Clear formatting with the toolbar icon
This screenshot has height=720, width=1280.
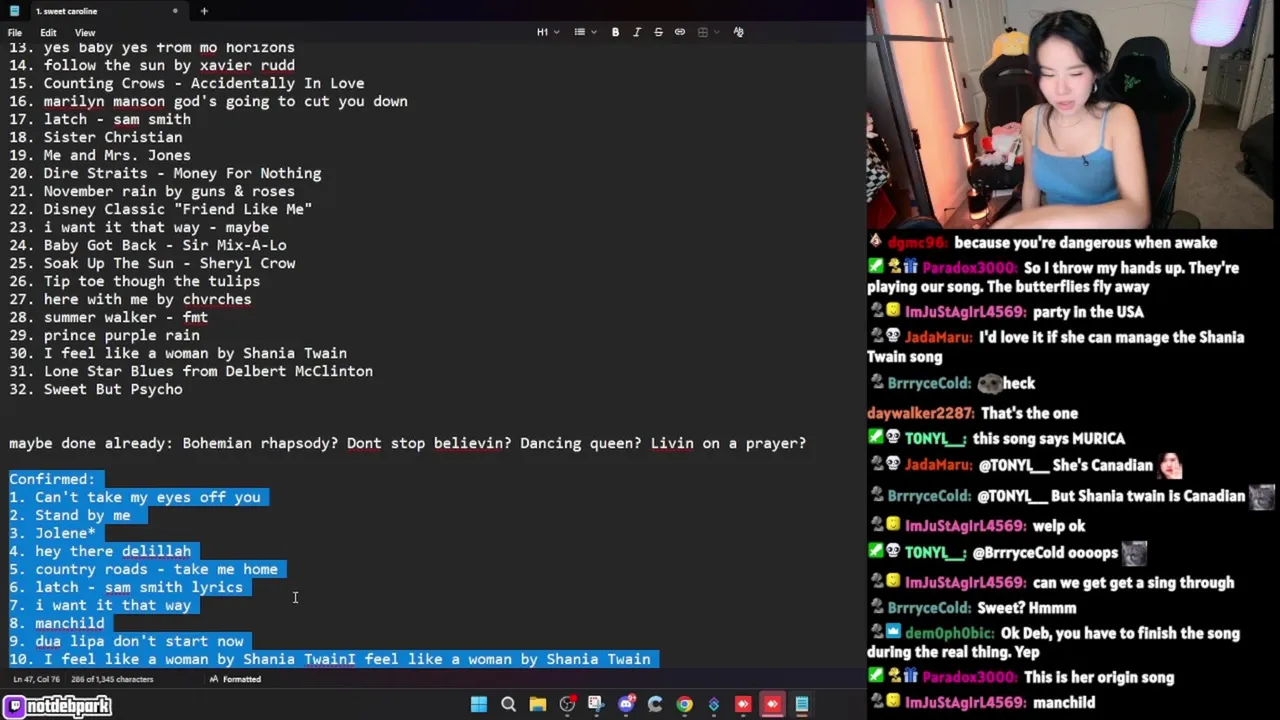(x=738, y=32)
